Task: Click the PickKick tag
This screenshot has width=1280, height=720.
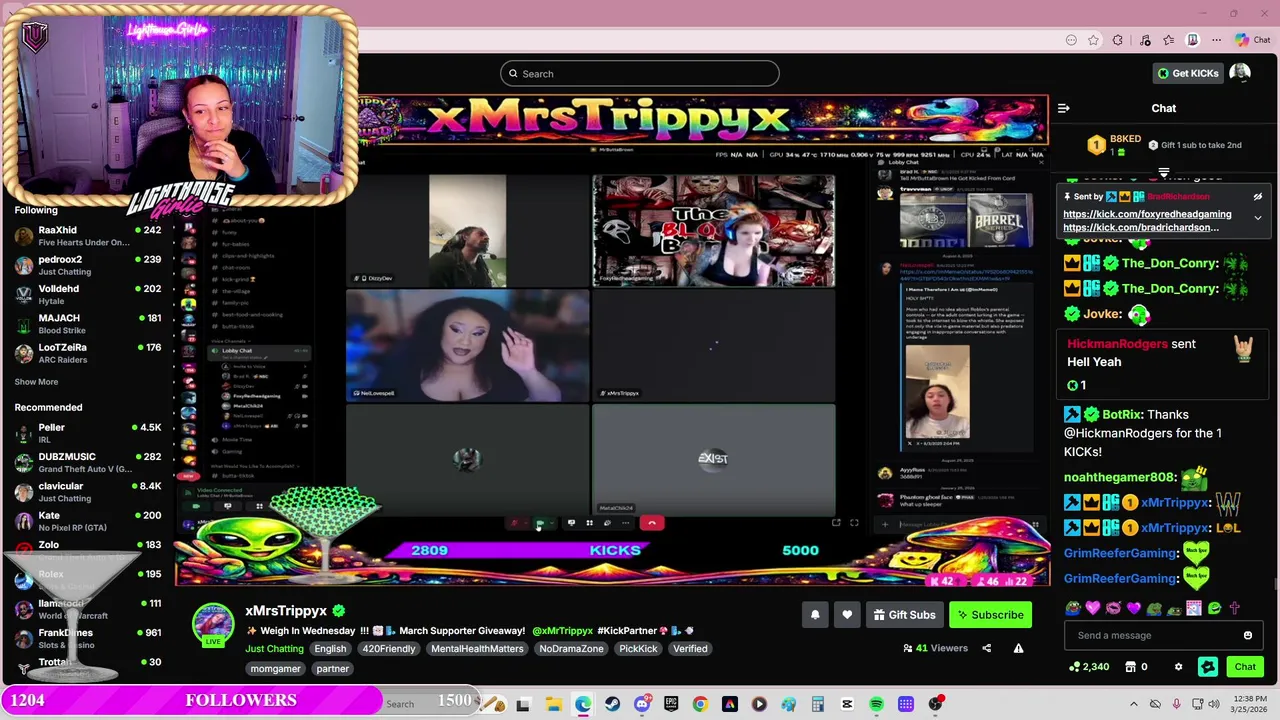Action: (x=638, y=649)
